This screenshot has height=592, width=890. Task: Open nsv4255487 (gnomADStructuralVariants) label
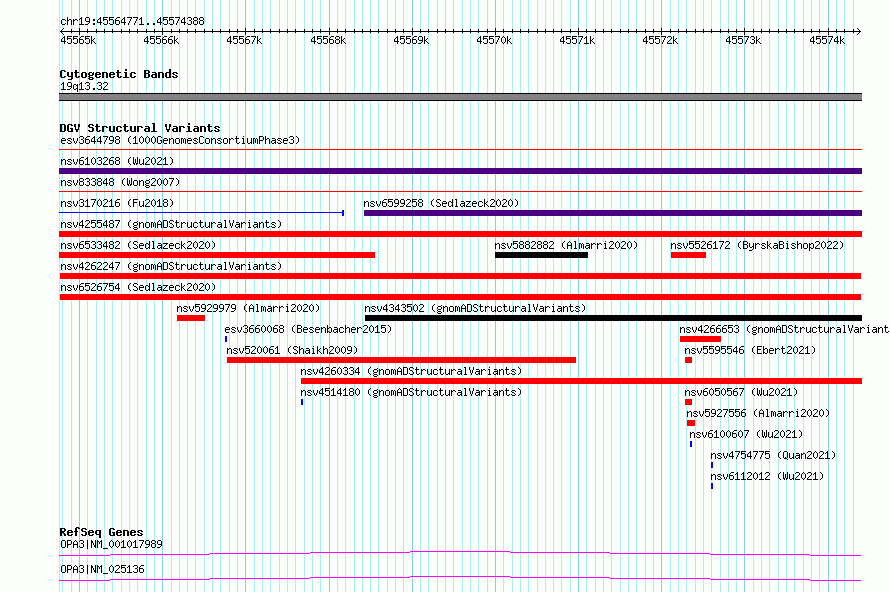[x=171, y=224]
